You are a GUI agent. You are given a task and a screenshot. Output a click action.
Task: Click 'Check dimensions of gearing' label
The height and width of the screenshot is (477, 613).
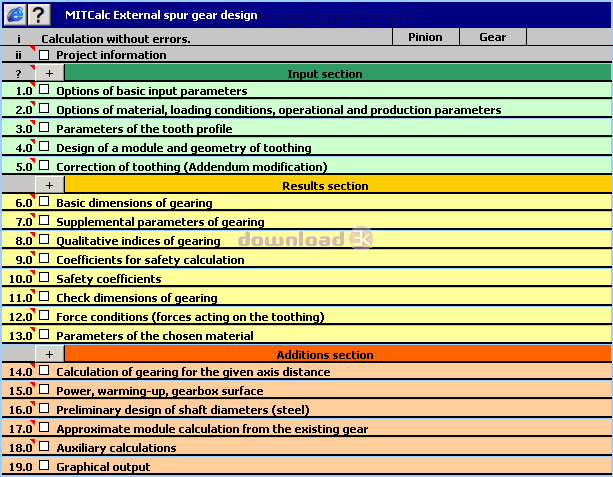[136, 298]
